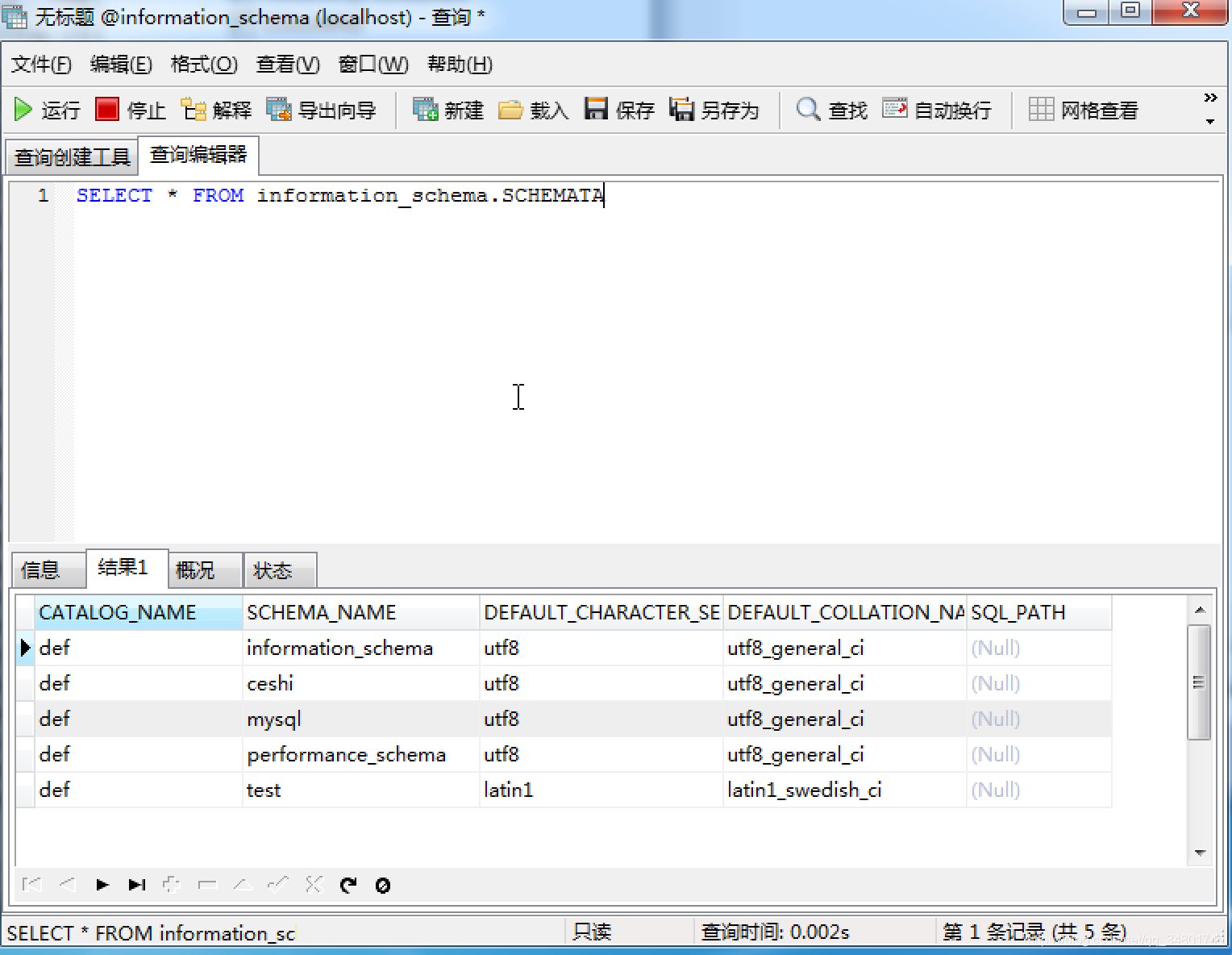
Task: Select the 查询编辑器 tab
Action: point(198,155)
